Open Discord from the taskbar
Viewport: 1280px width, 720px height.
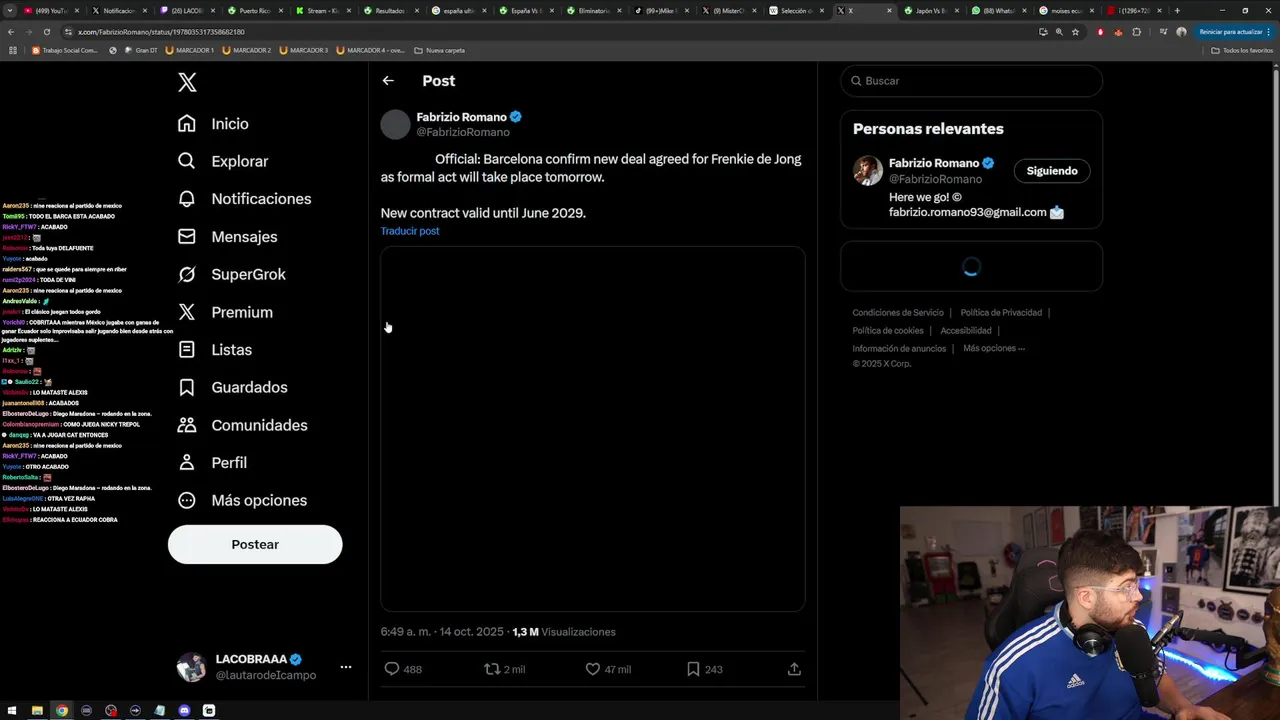(x=184, y=711)
